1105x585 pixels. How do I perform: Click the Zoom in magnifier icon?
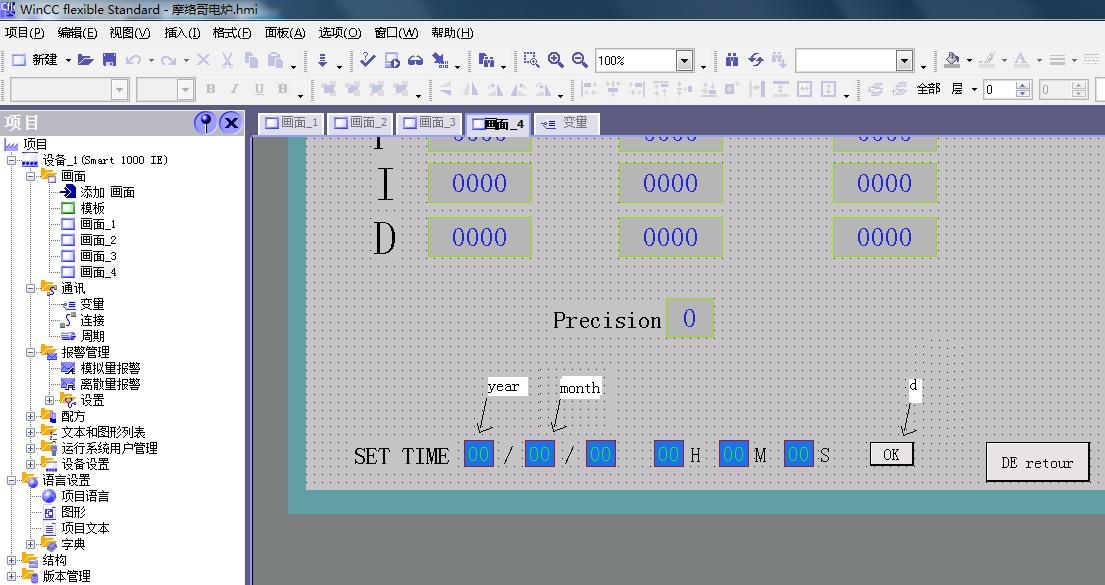tap(555, 60)
